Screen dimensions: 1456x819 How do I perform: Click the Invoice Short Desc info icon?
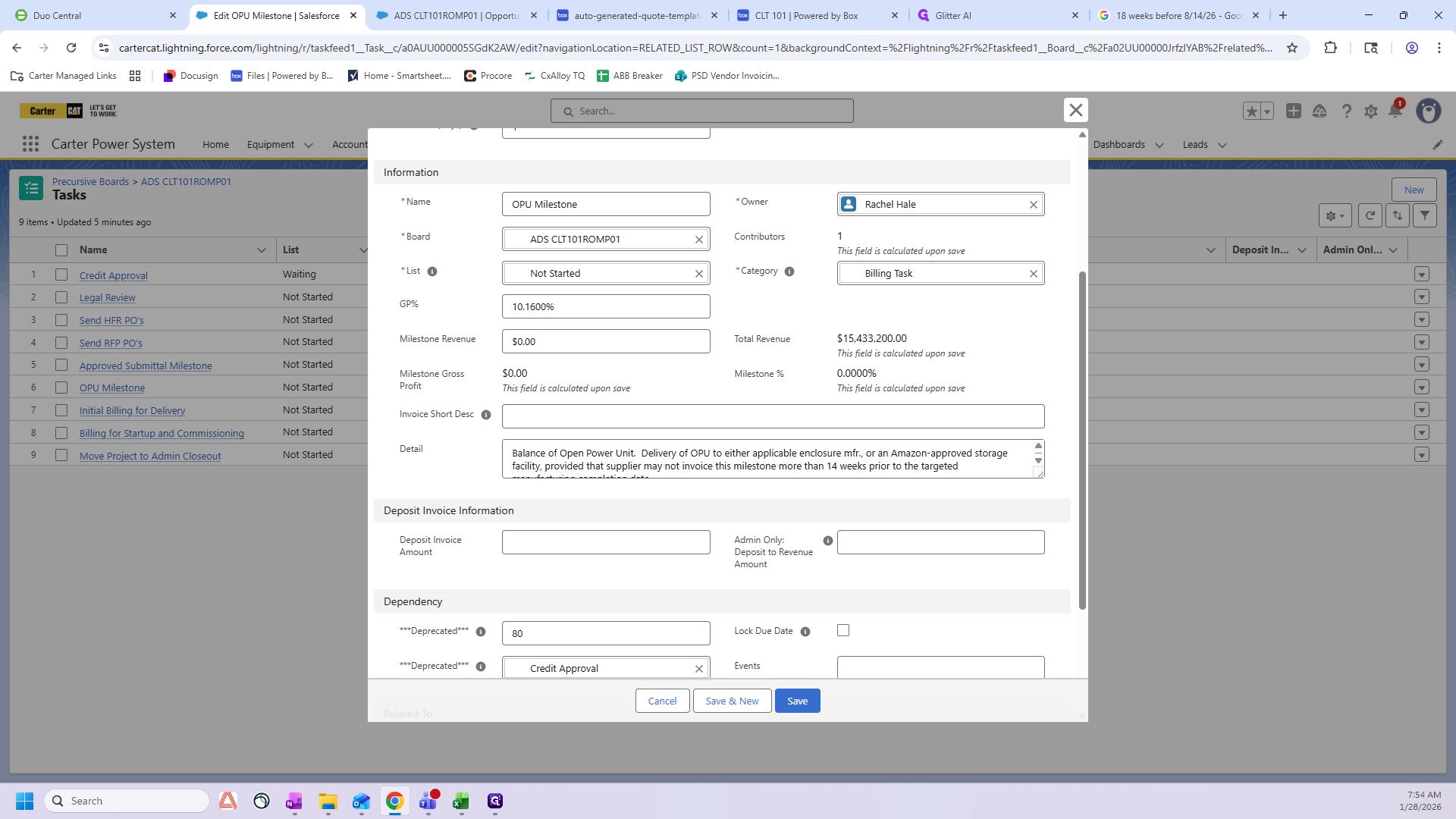pos(486,415)
